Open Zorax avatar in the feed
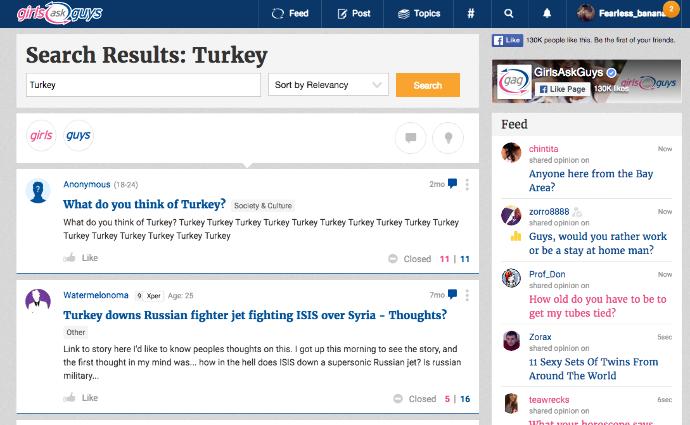Viewport: 690px width, 425px height. tap(511, 341)
